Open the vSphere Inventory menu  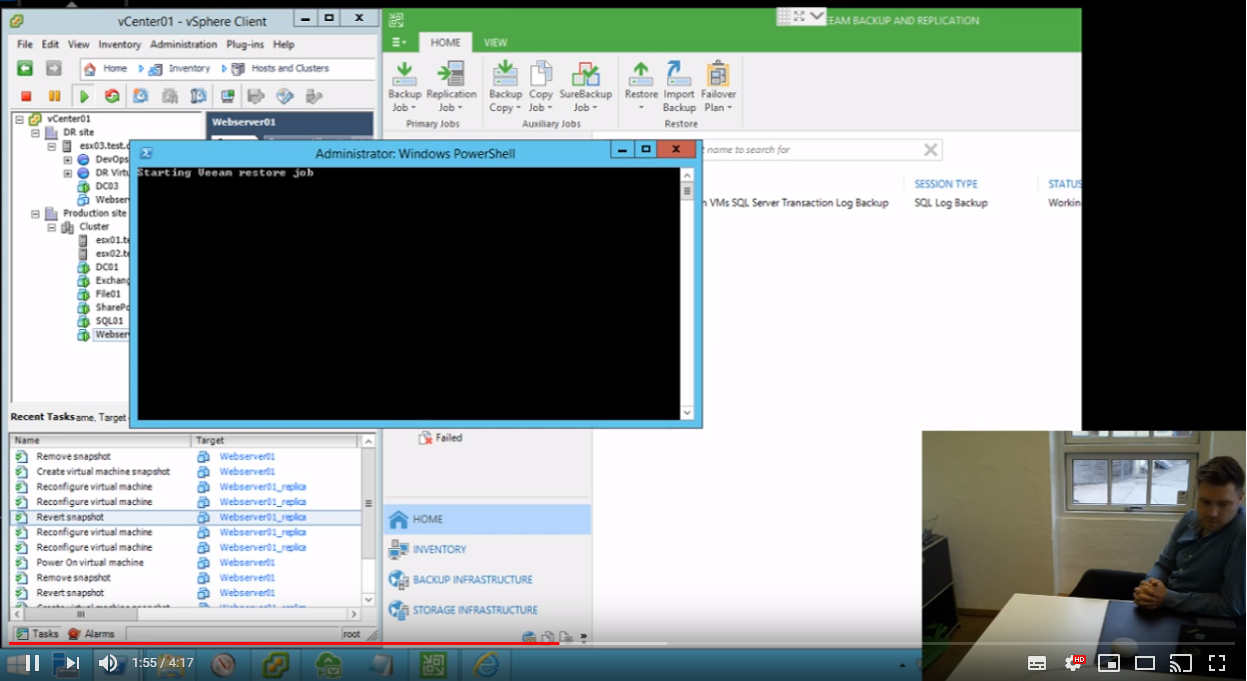119,44
